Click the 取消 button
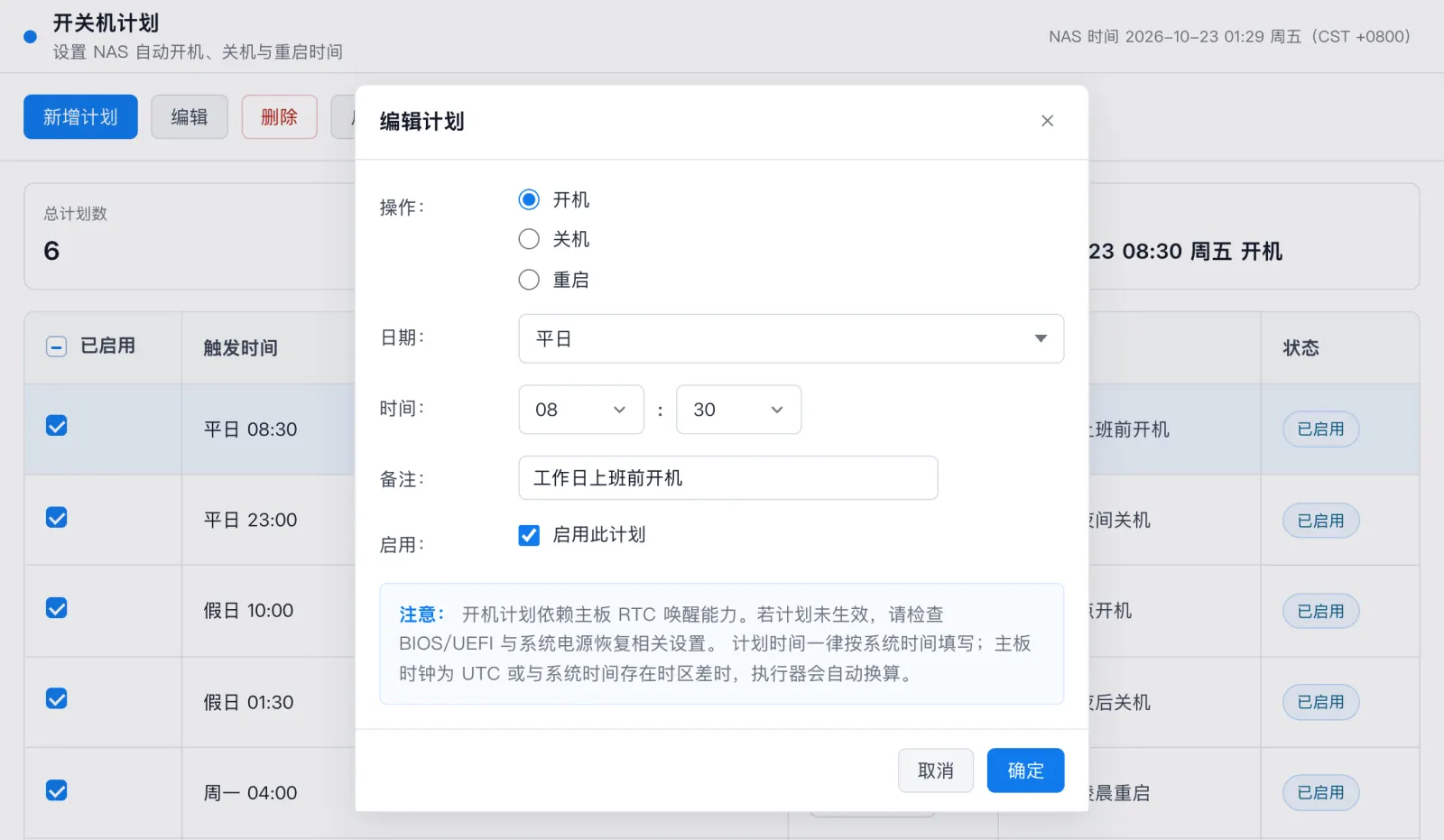Viewport: 1444px width, 840px height. 935,771
